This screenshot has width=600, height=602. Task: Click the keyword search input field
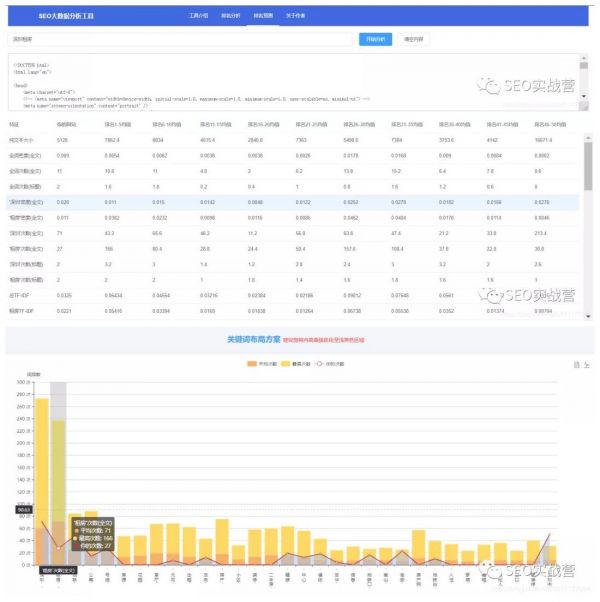[x=180, y=39]
